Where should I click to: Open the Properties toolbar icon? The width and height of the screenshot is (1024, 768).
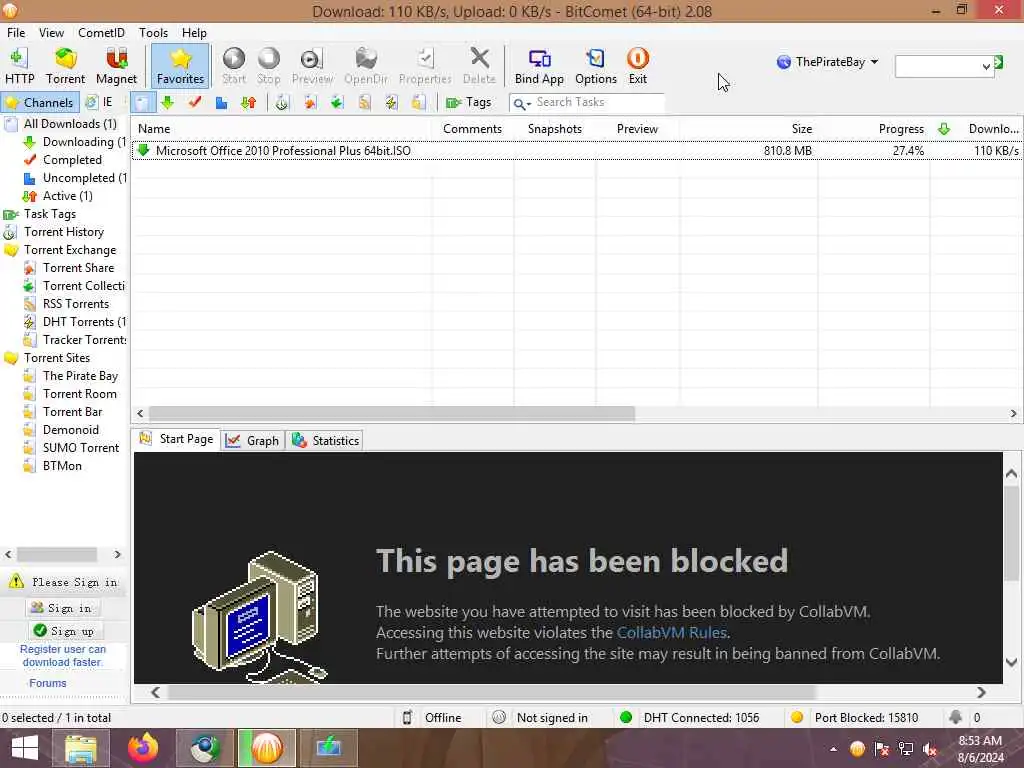coord(425,66)
